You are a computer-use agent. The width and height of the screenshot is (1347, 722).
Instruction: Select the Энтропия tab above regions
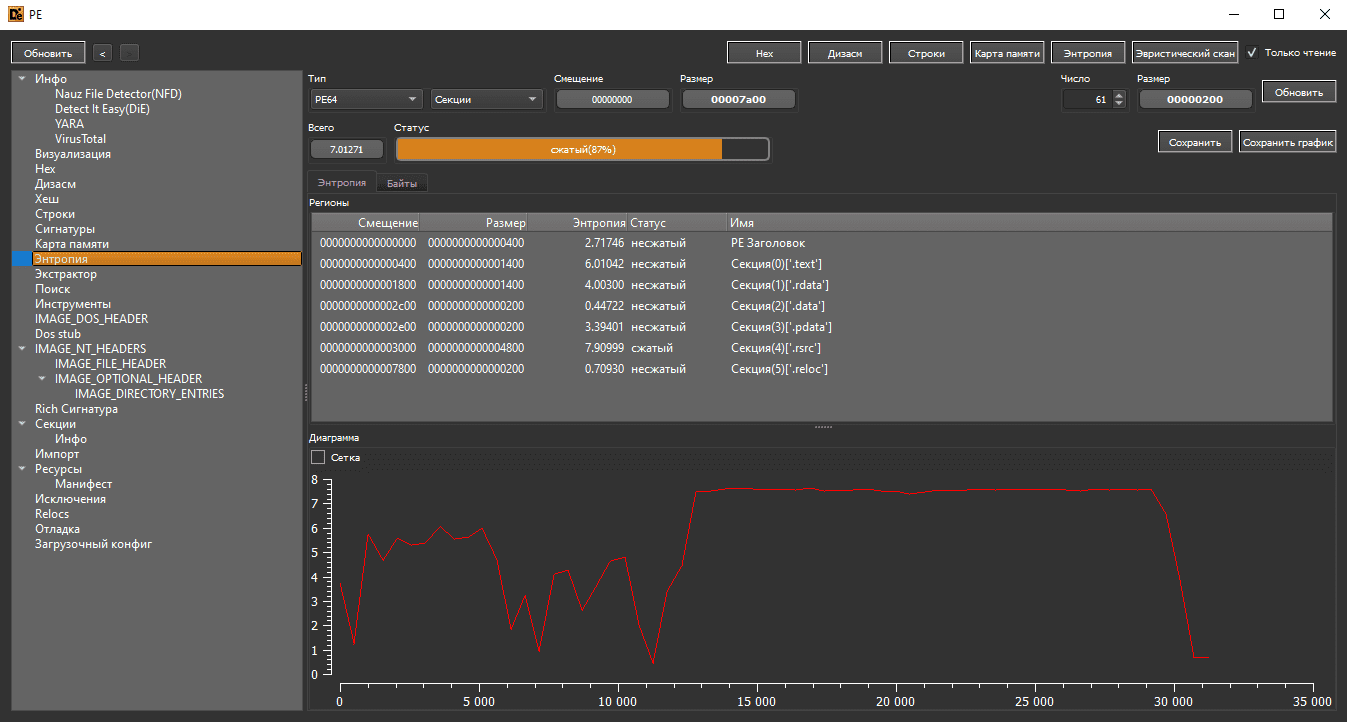[x=341, y=183]
